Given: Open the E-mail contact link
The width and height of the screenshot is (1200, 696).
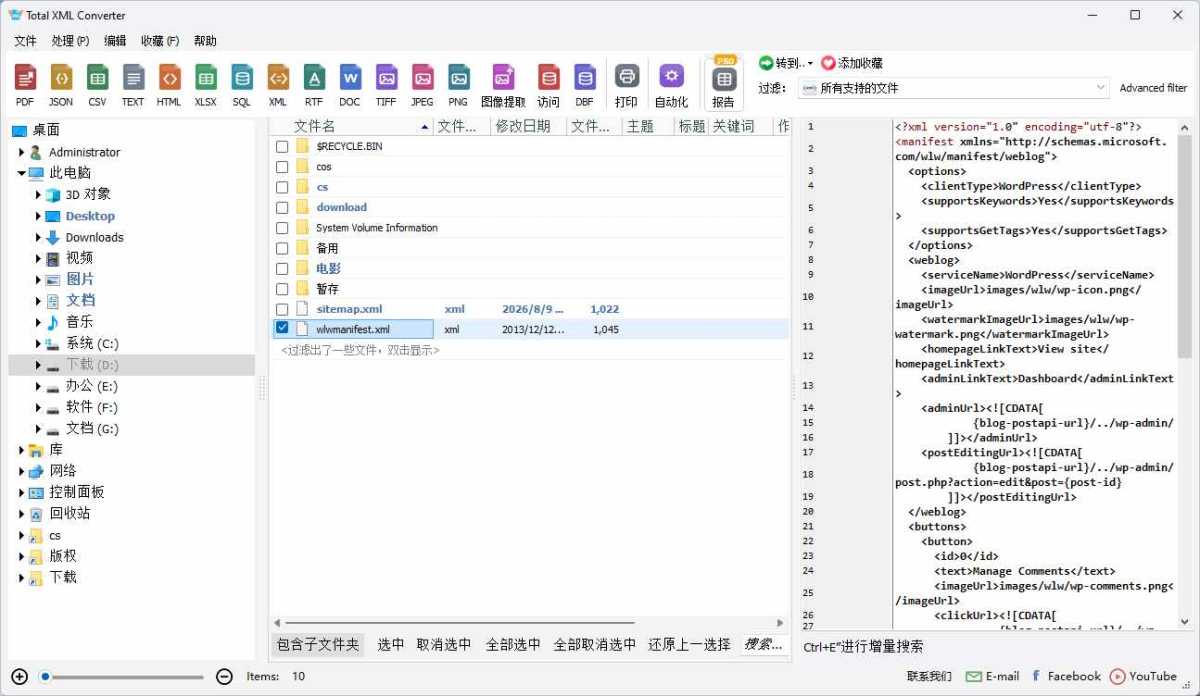Looking at the screenshot, I should (x=993, y=676).
